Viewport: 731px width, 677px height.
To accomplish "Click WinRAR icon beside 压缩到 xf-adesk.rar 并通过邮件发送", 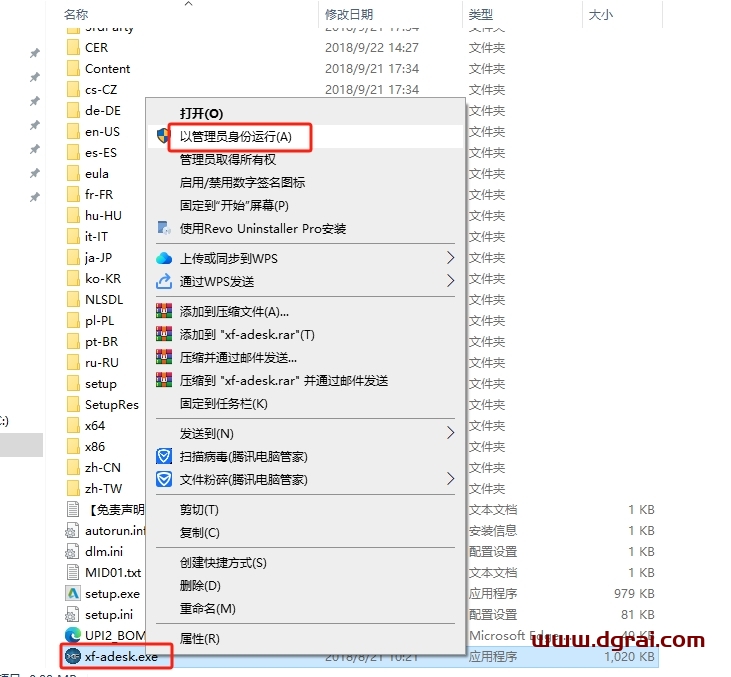I will coord(164,380).
